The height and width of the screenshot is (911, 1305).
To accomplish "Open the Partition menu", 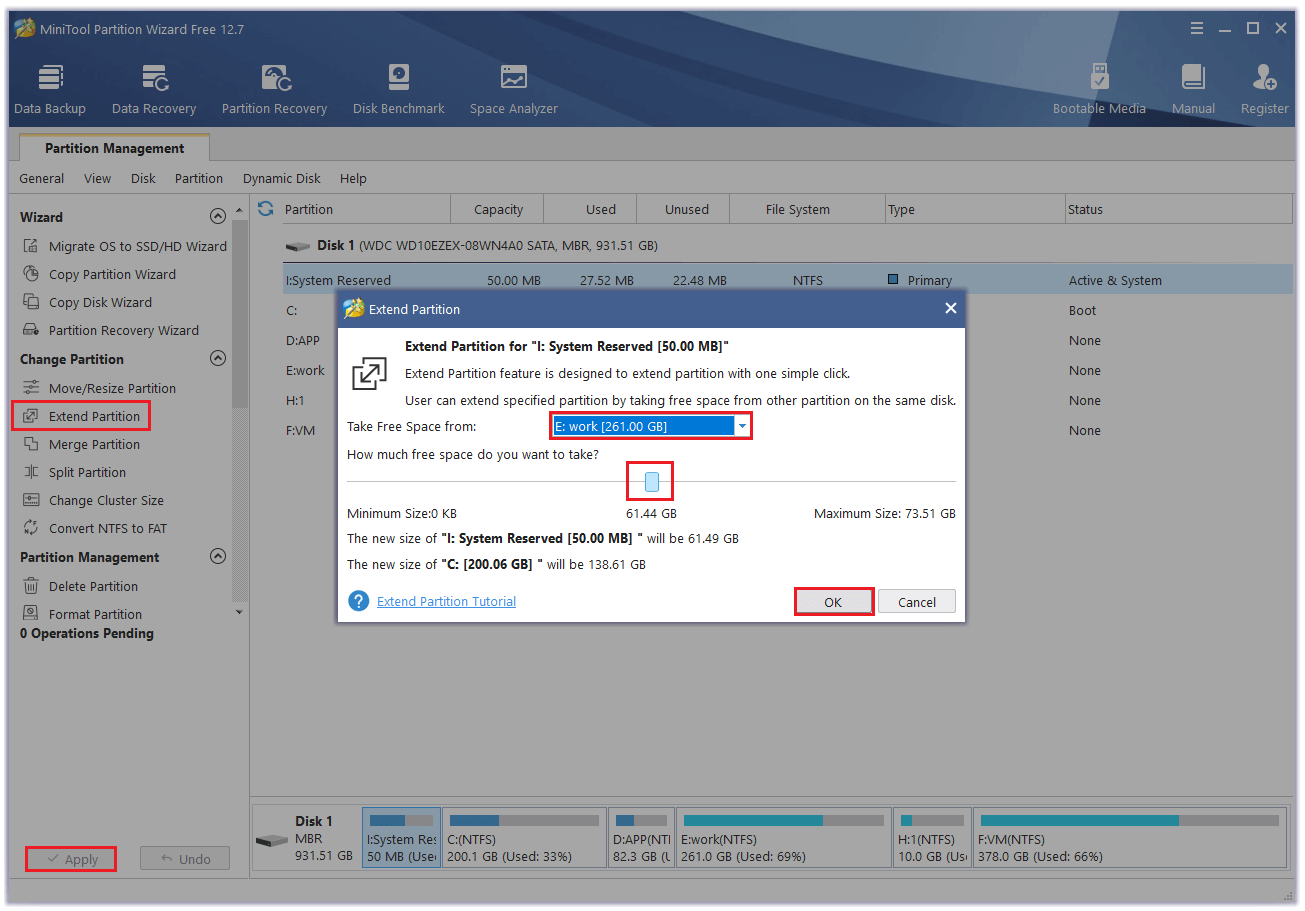I will point(199,178).
